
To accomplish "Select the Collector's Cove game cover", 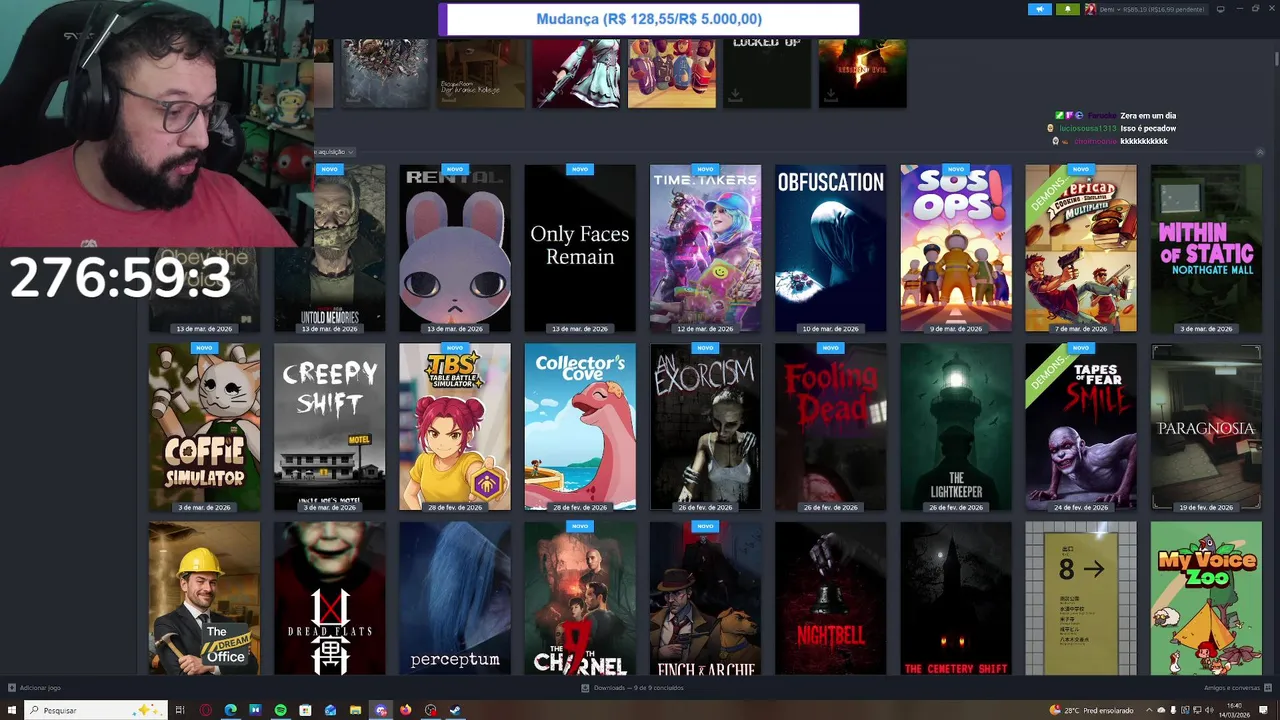I will (580, 427).
